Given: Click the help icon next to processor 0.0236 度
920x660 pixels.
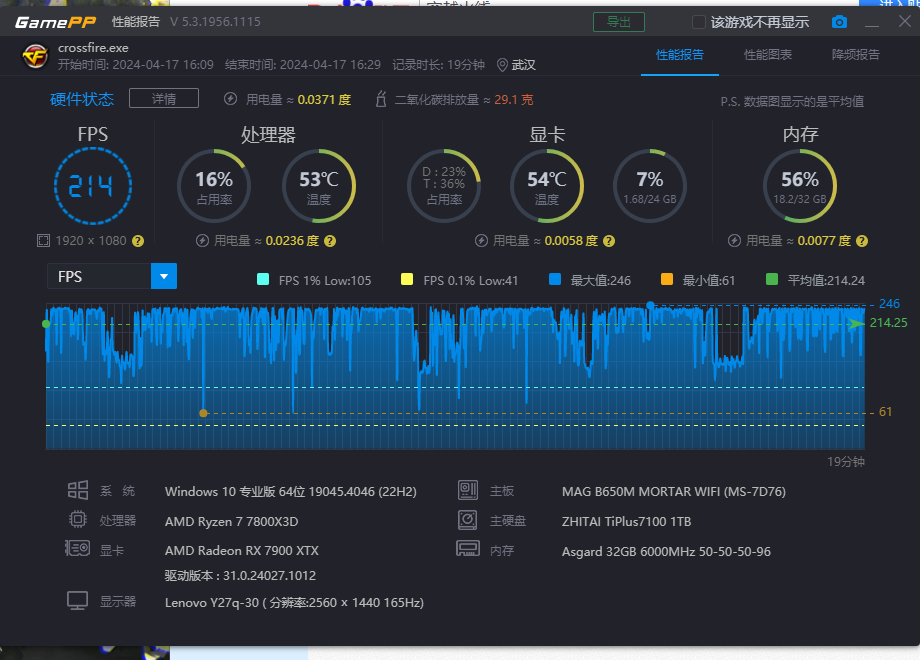Looking at the screenshot, I should [x=330, y=241].
